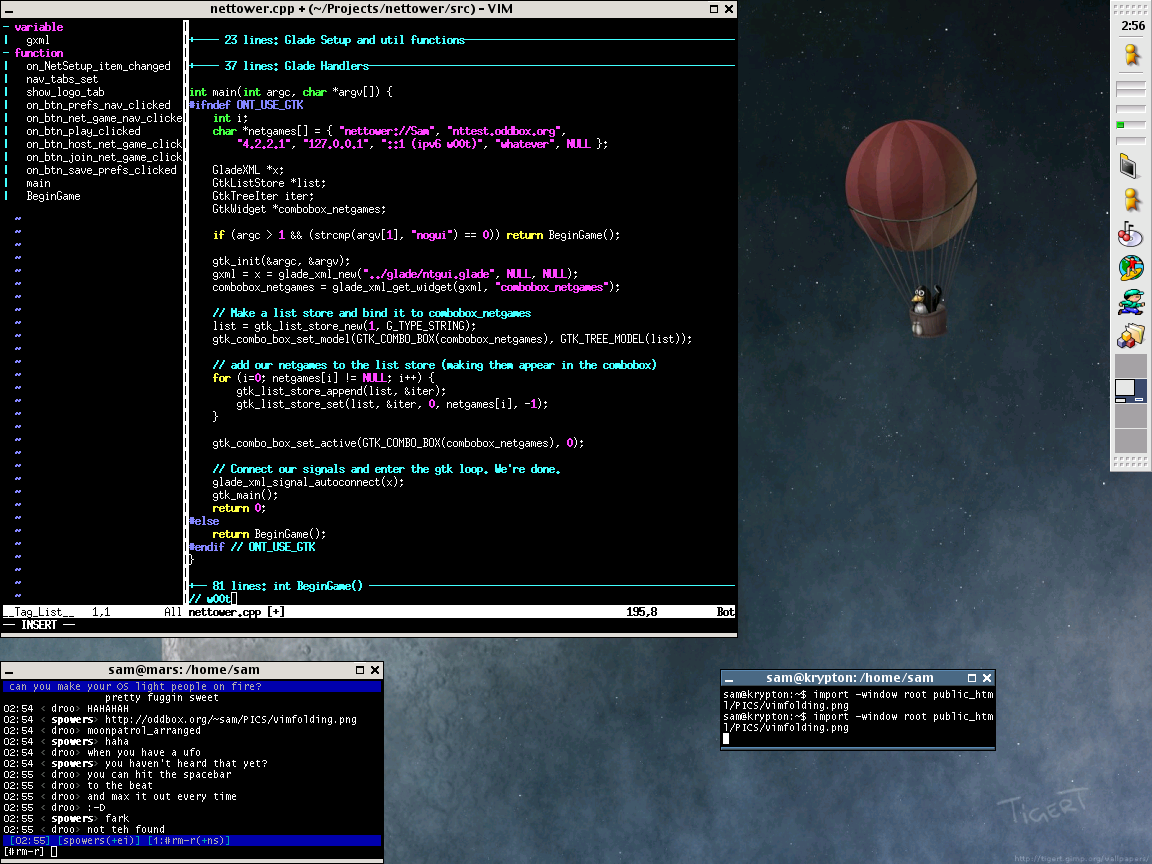
Task: Open the colored blocks and folder icon
Action: pos(1131,336)
